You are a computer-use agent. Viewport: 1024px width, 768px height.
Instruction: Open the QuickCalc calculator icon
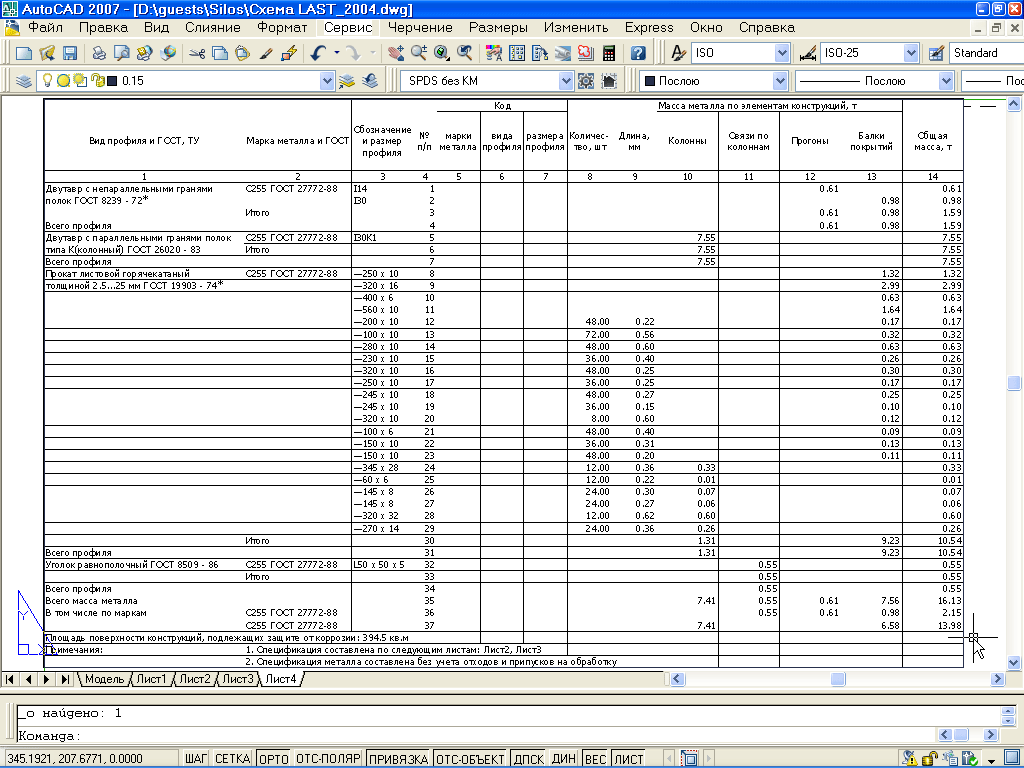pyautogui.click(x=607, y=53)
